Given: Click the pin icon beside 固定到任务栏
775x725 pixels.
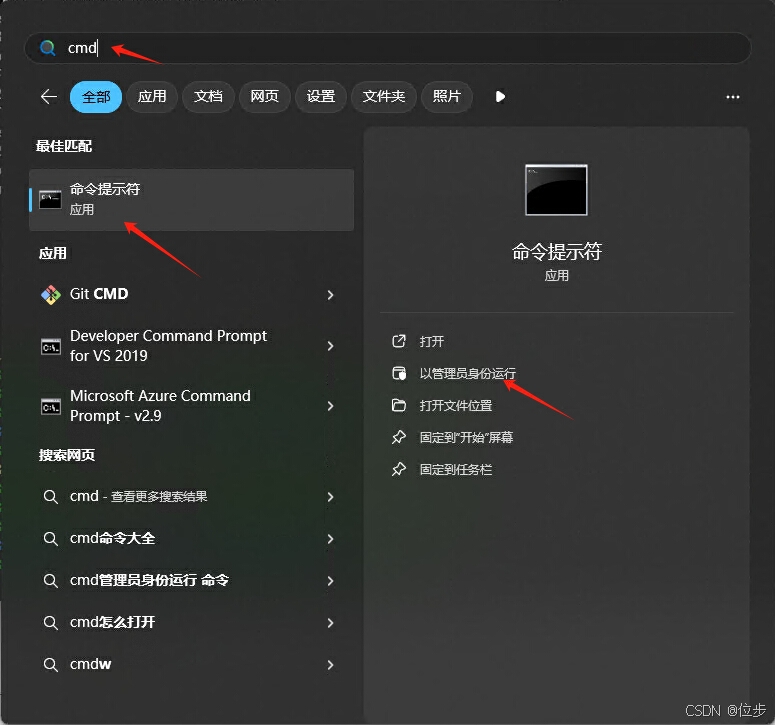Looking at the screenshot, I should 399,469.
